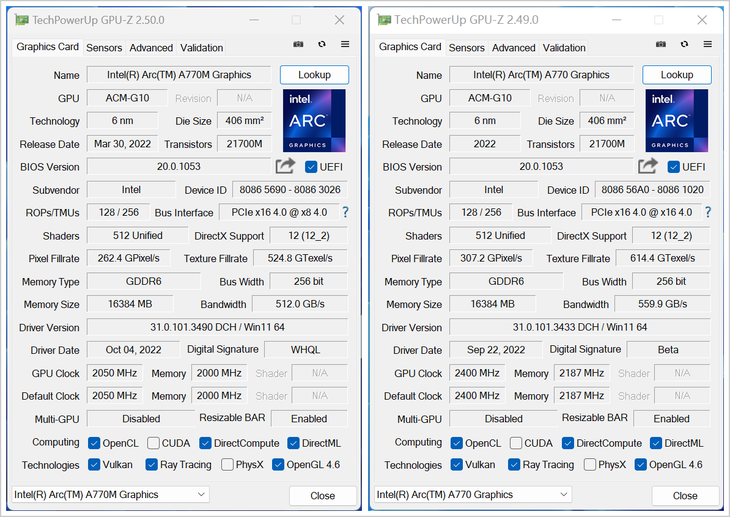Click Bandwidth value 559.9 GB/s
The width and height of the screenshot is (730, 517).
pos(662,304)
